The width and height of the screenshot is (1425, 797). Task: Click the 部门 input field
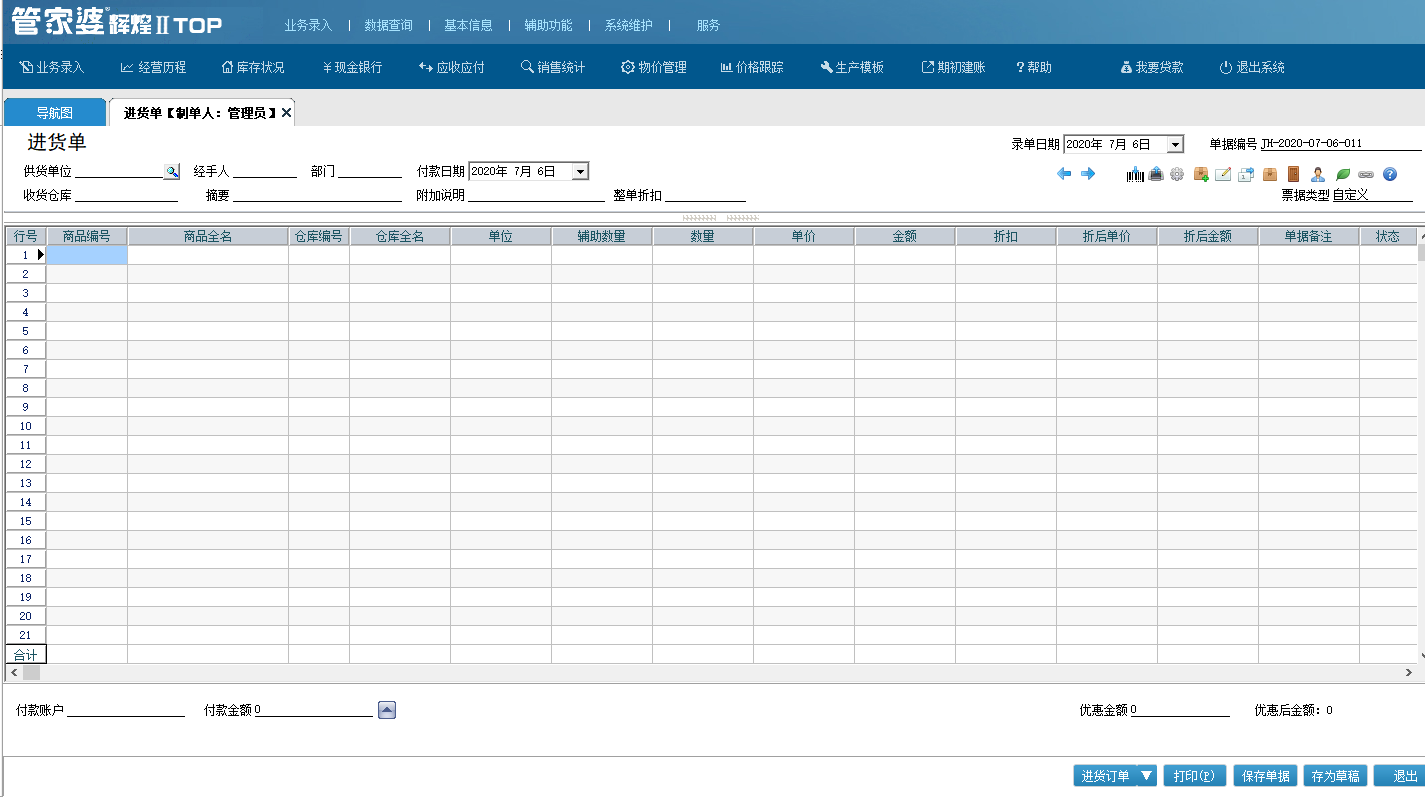pos(370,172)
